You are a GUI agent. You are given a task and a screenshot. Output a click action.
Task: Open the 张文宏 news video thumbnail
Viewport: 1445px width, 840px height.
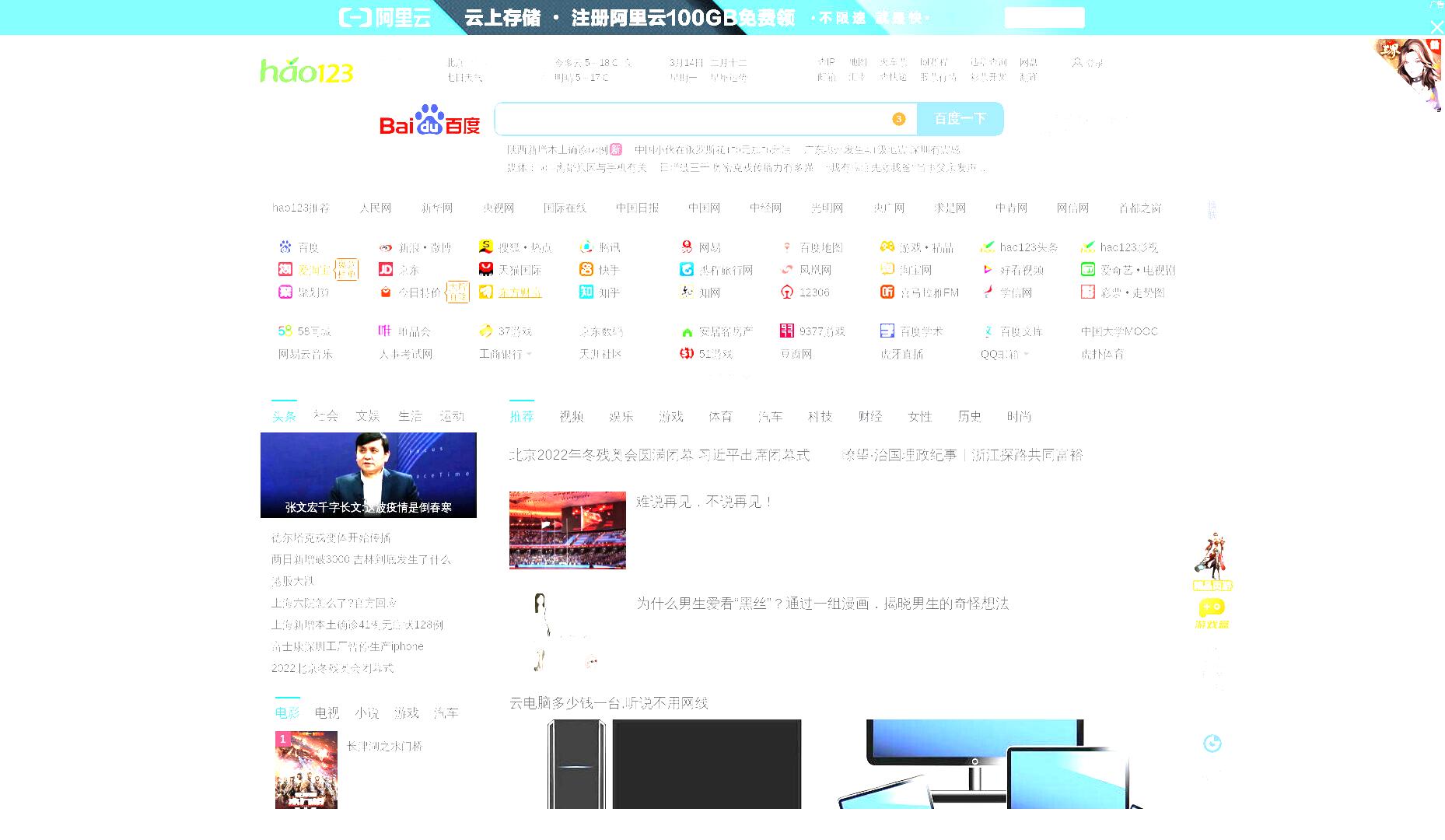pyautogui.click(x=369, y=475)
